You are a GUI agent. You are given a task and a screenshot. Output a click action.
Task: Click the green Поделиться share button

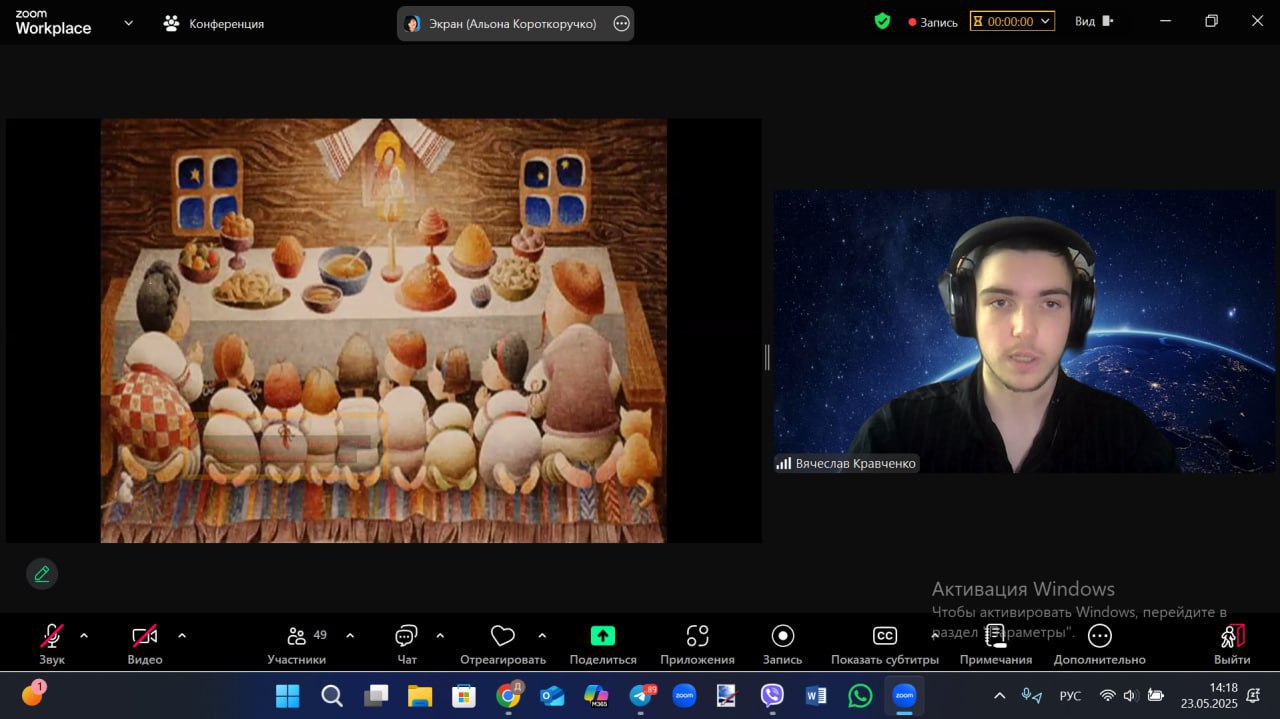603,643
